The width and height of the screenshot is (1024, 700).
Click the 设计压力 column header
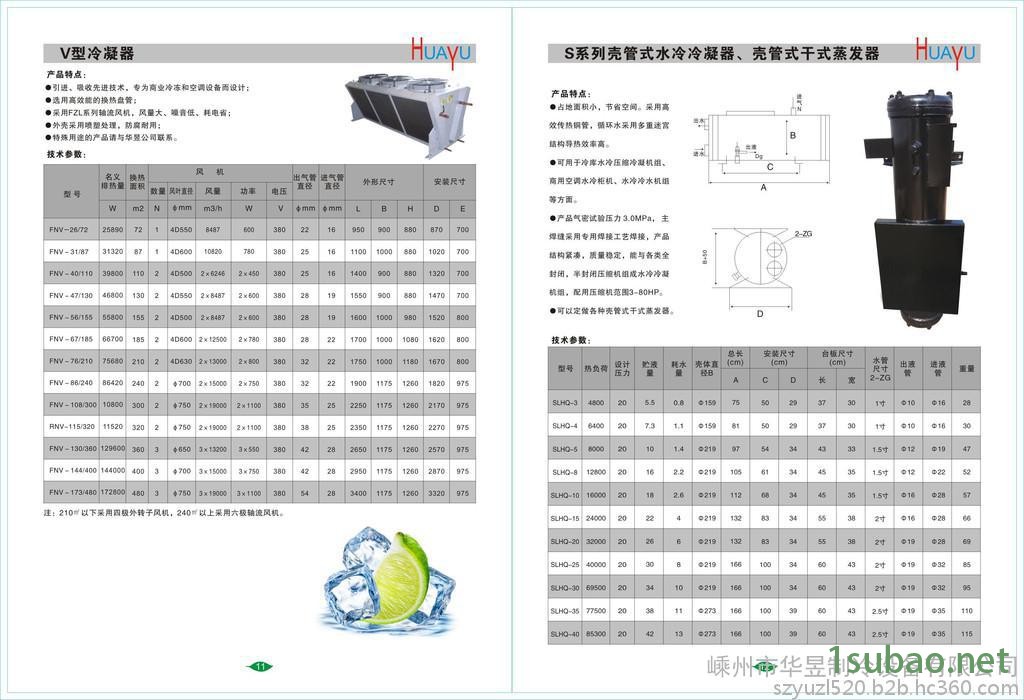[622, 369]
